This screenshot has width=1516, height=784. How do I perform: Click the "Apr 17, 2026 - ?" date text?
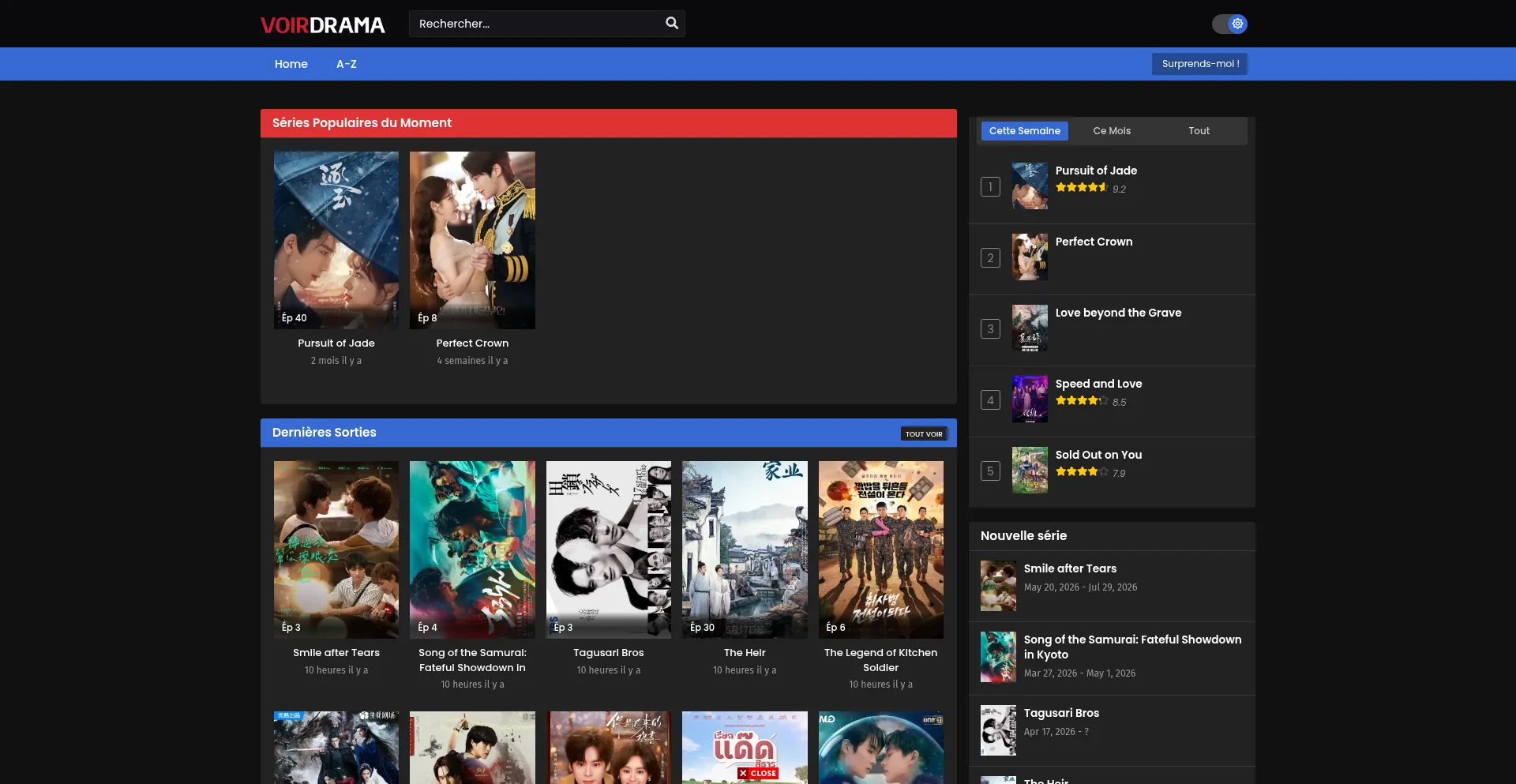(1056, 732)
